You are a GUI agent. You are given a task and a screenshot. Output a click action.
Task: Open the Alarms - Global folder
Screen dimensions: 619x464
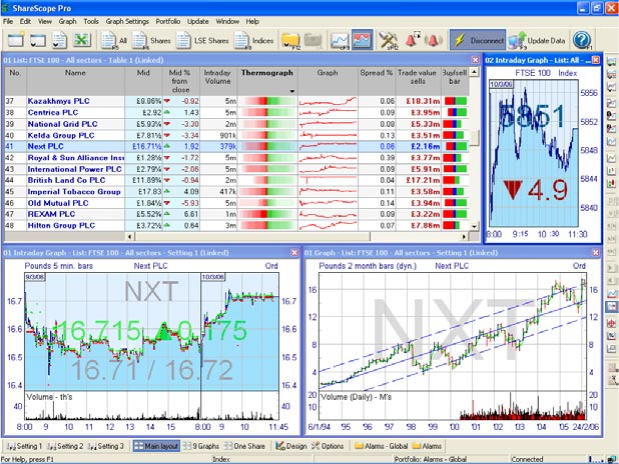pyautogui.click(x=381, y=446)
